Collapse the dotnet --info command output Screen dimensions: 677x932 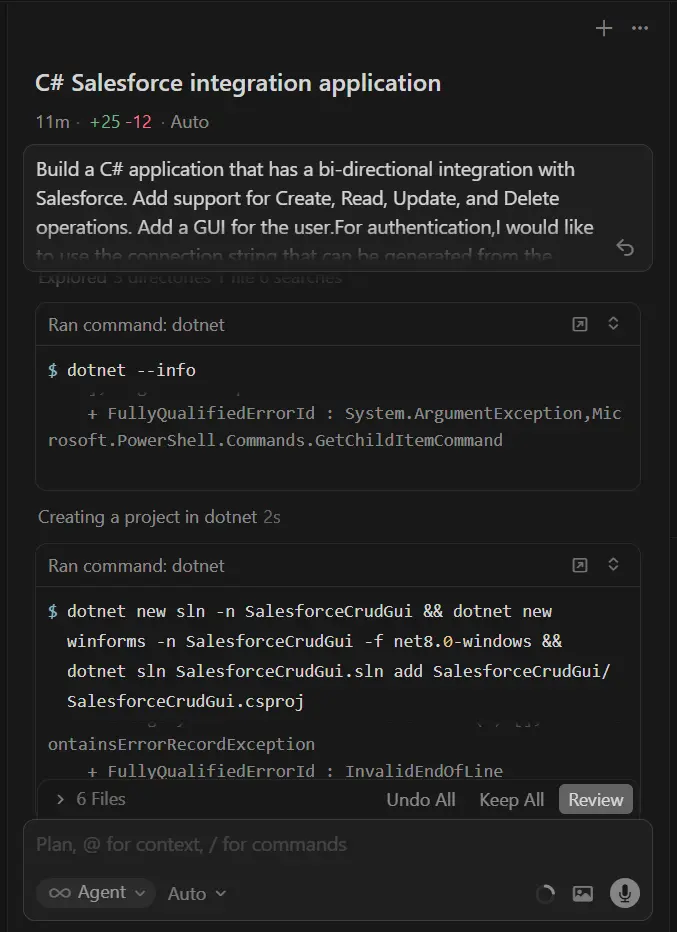point(614,324)
